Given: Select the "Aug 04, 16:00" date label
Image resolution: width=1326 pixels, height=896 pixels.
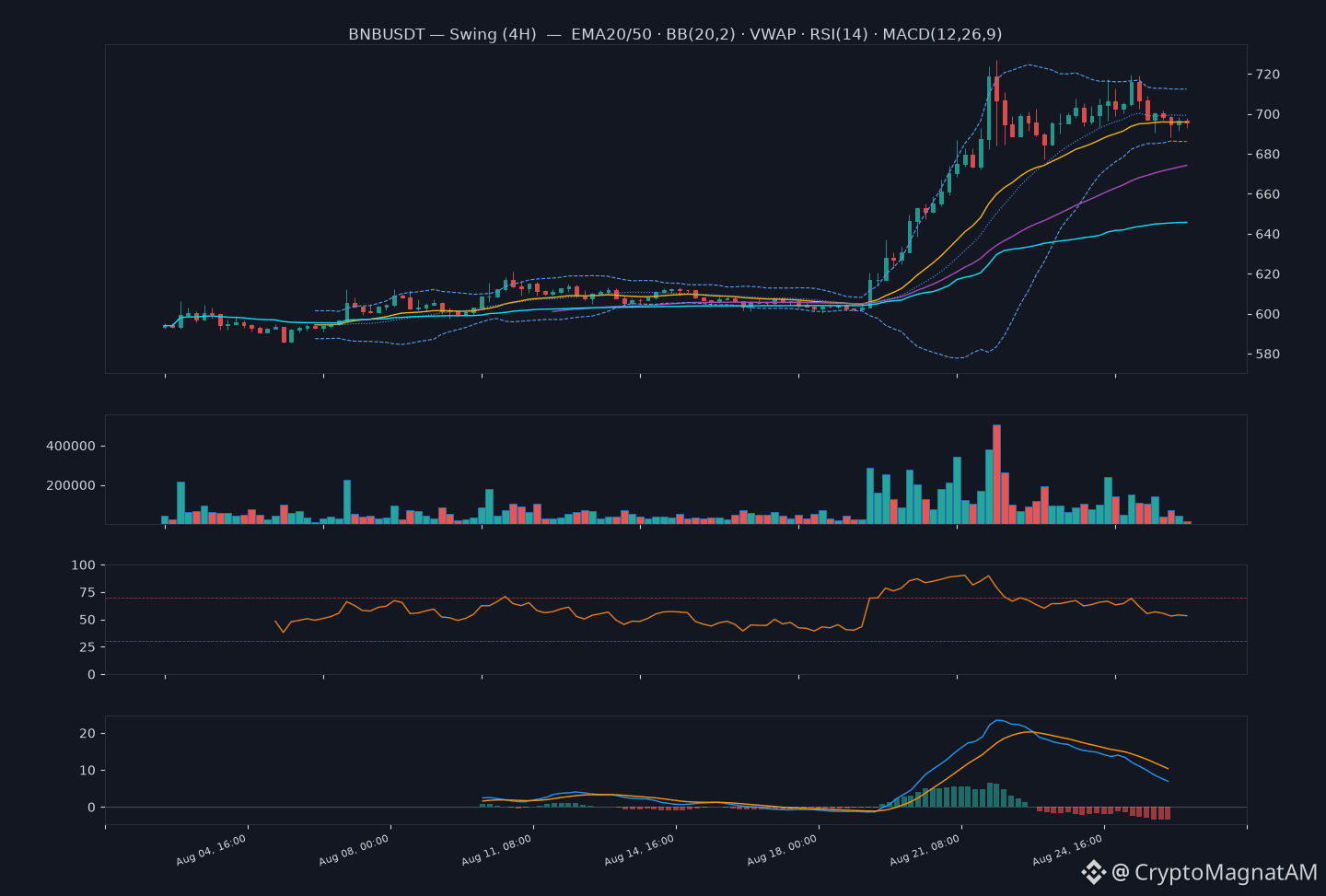Looking at the screenshot, I should (x=212, y=850).
